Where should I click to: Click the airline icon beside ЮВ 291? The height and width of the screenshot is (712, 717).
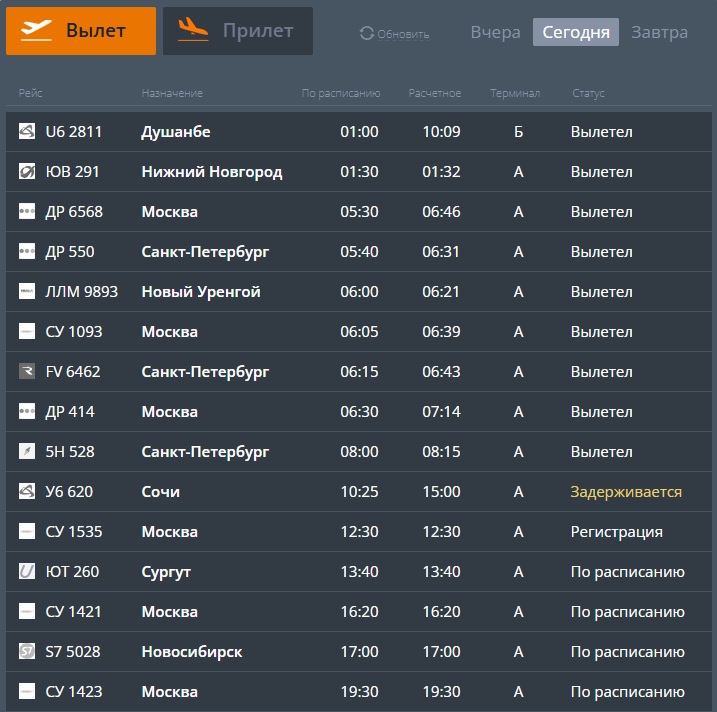point(27,172)
